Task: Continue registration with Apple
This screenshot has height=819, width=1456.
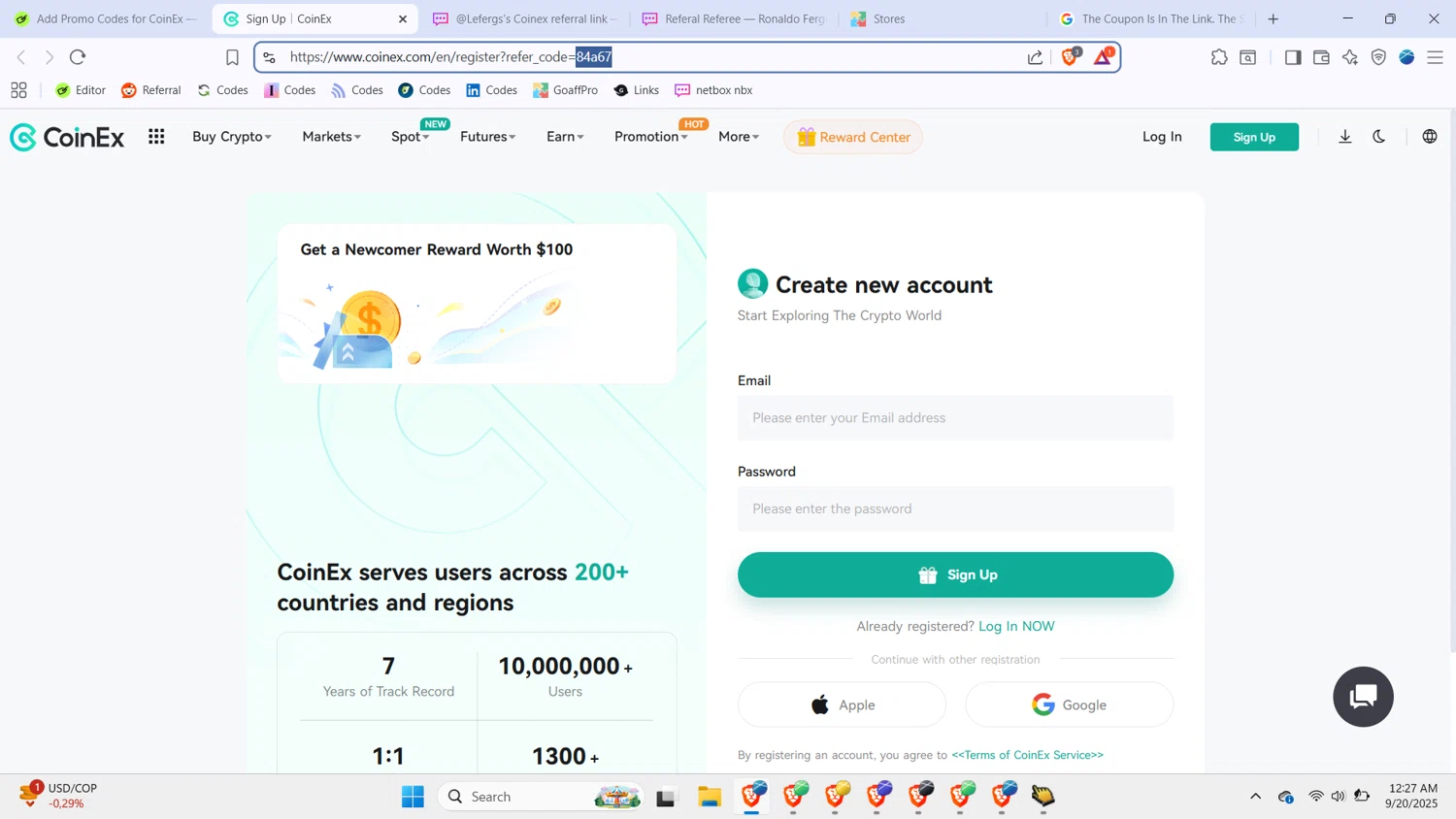Action: pos(842,704)
